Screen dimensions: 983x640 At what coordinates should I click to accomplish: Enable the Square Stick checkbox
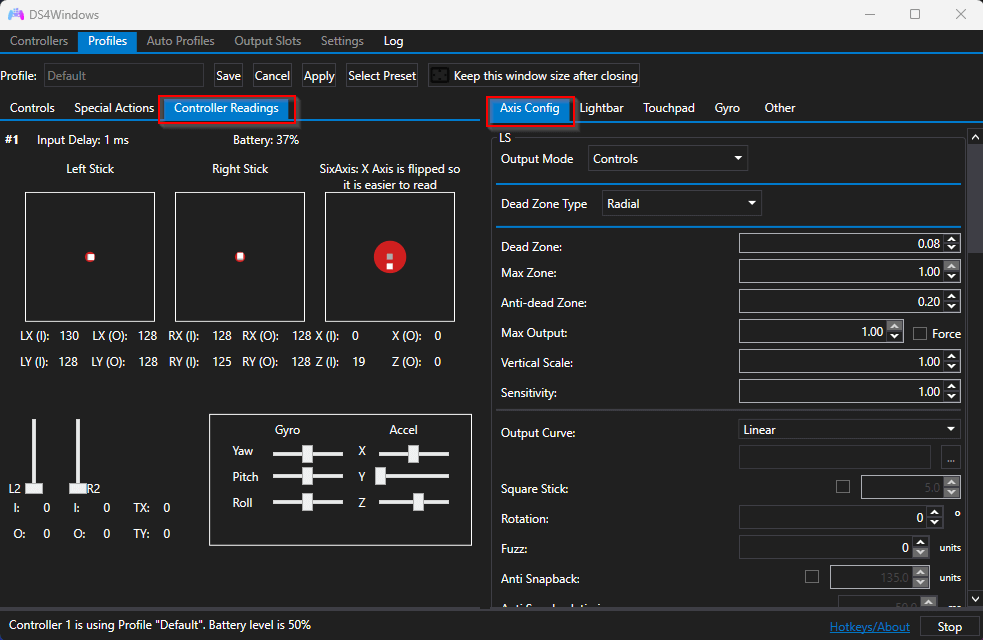click(843, 487)
